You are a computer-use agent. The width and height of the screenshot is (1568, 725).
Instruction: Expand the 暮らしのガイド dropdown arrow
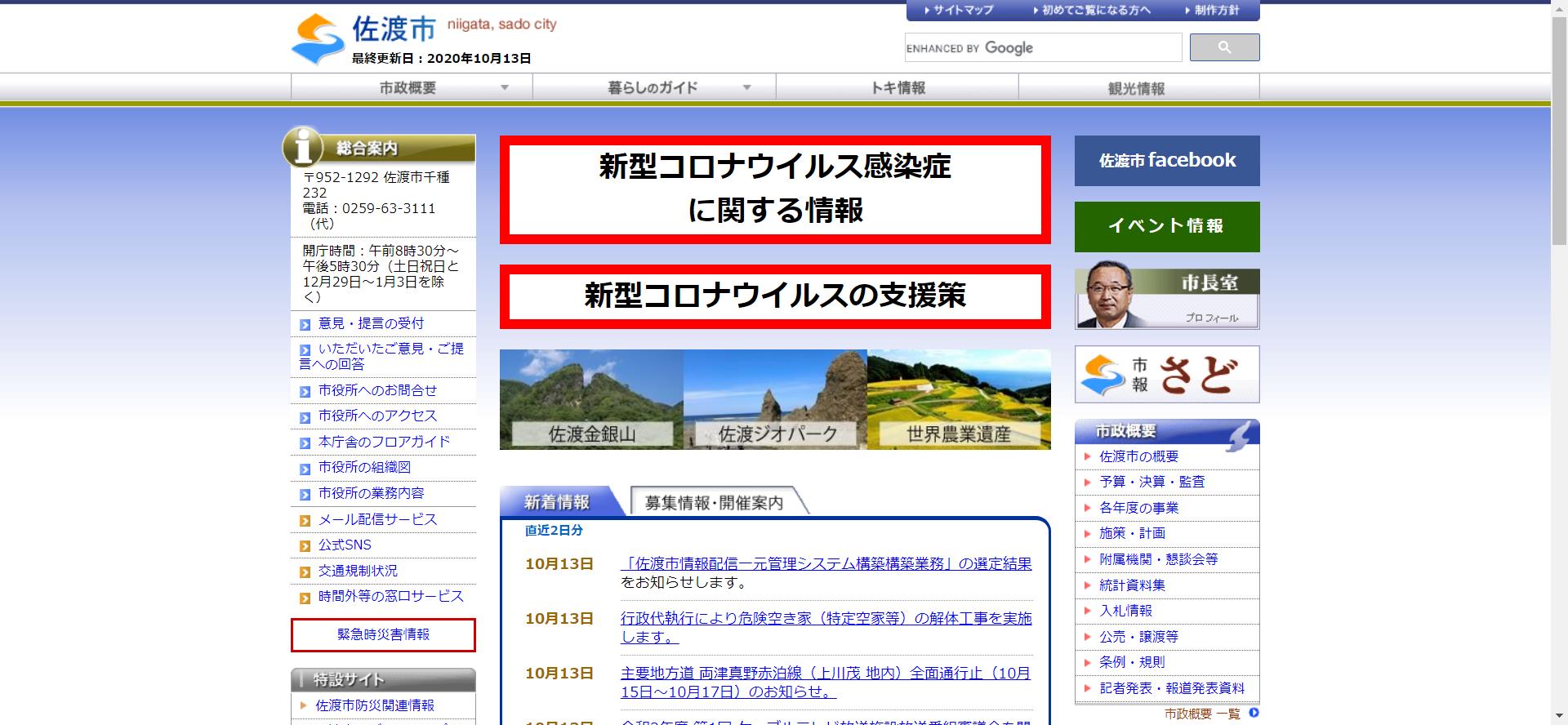coord(746,87)
